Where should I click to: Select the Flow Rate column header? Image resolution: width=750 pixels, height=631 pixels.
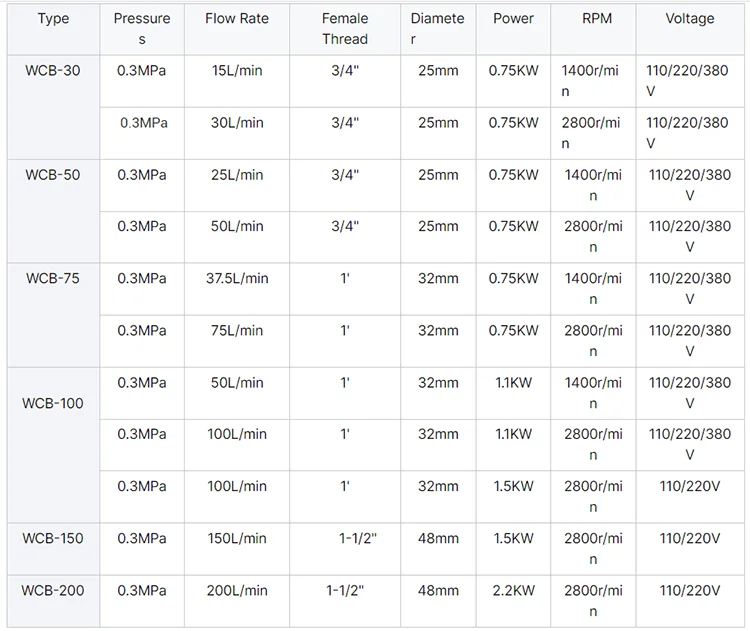[237, 29]
